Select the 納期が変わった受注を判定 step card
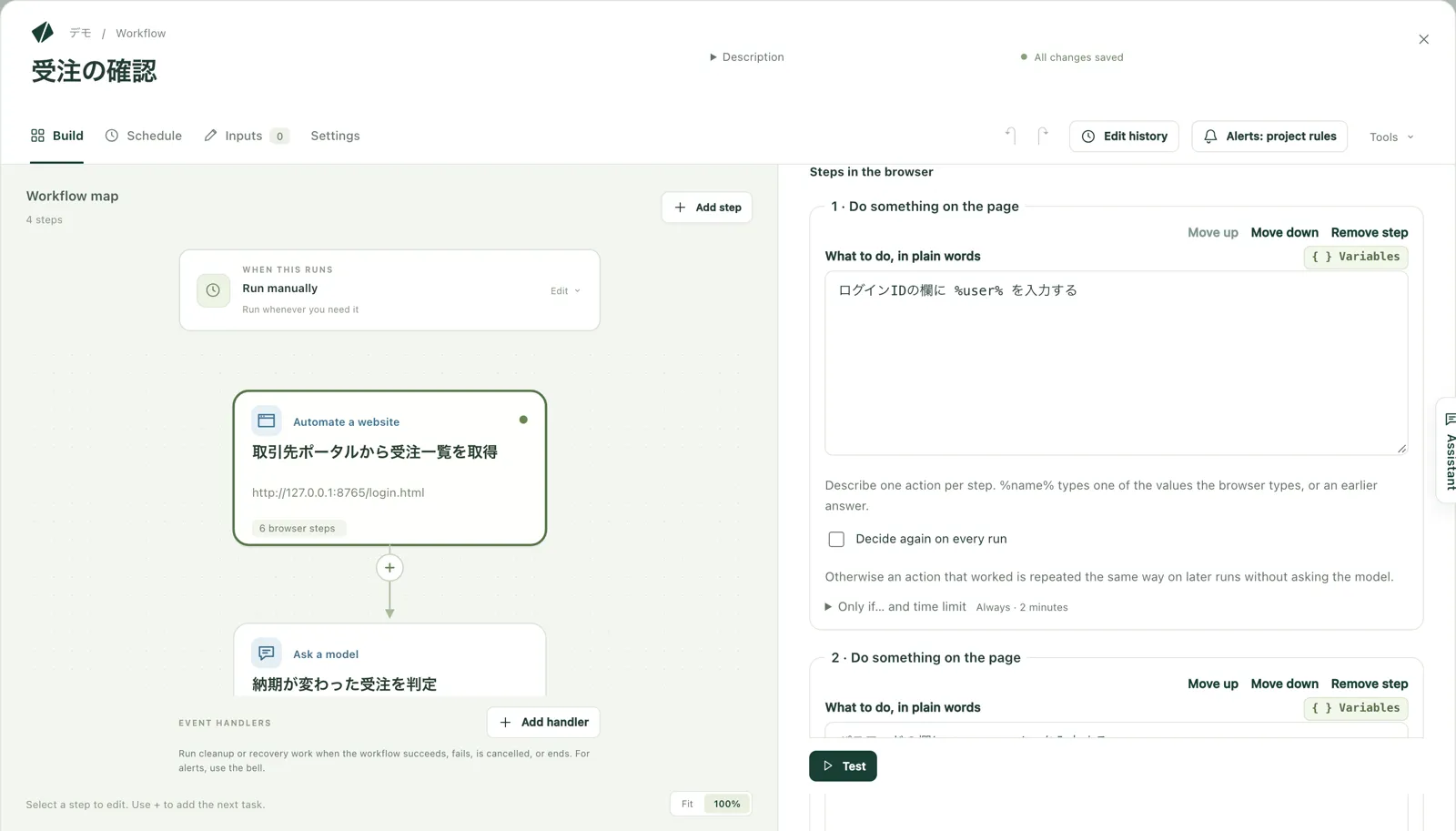 click(389, 661)
